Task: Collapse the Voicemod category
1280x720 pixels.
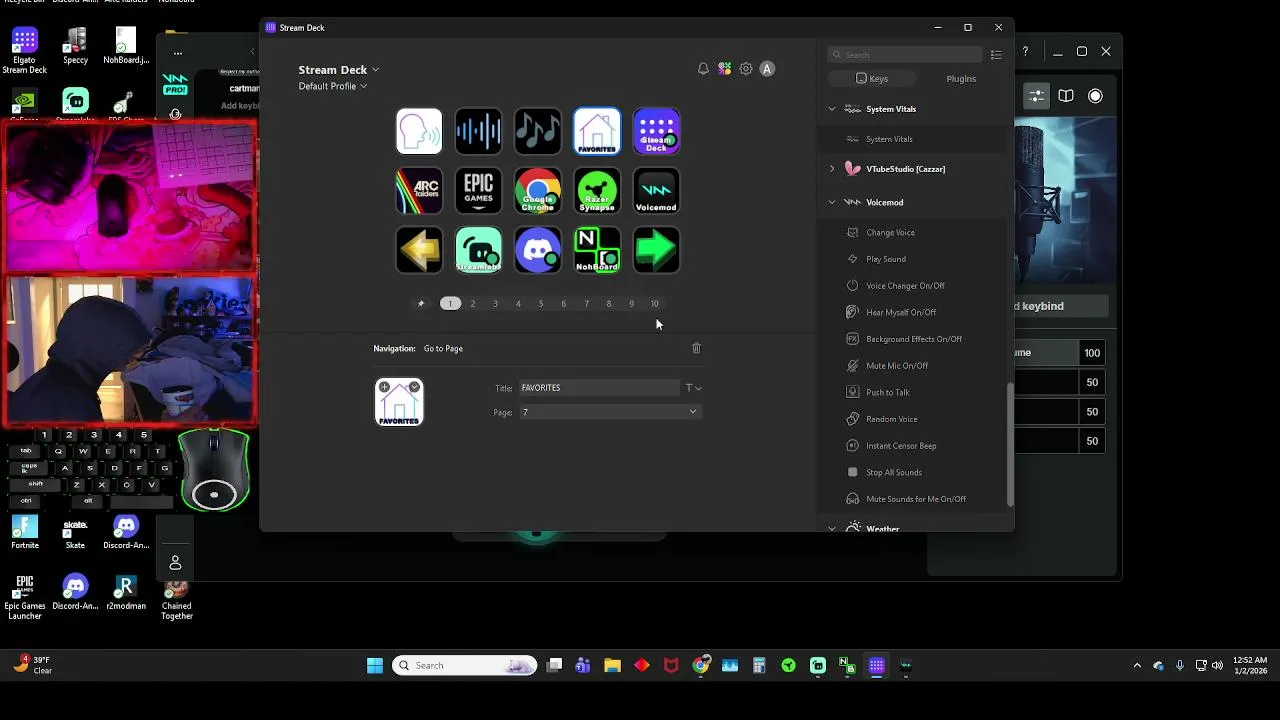Action: click(x=832, y=202)
